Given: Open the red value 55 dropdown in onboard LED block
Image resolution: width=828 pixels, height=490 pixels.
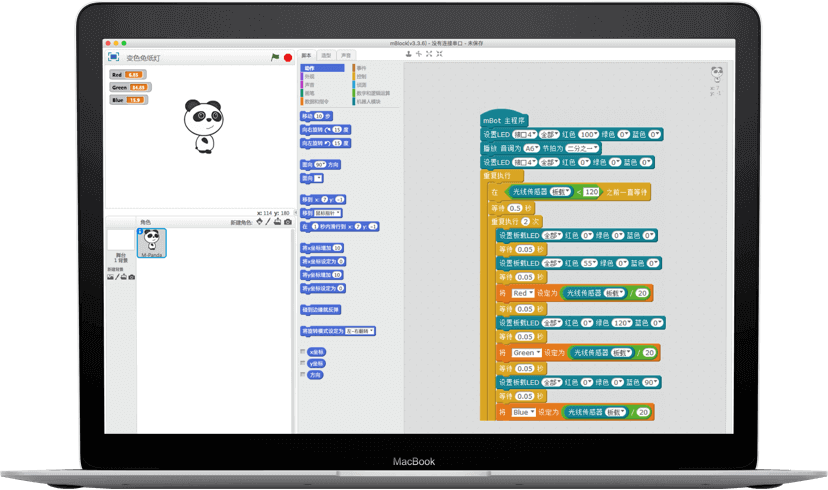Looking at the screenshot, I should (x=589, y=263).
